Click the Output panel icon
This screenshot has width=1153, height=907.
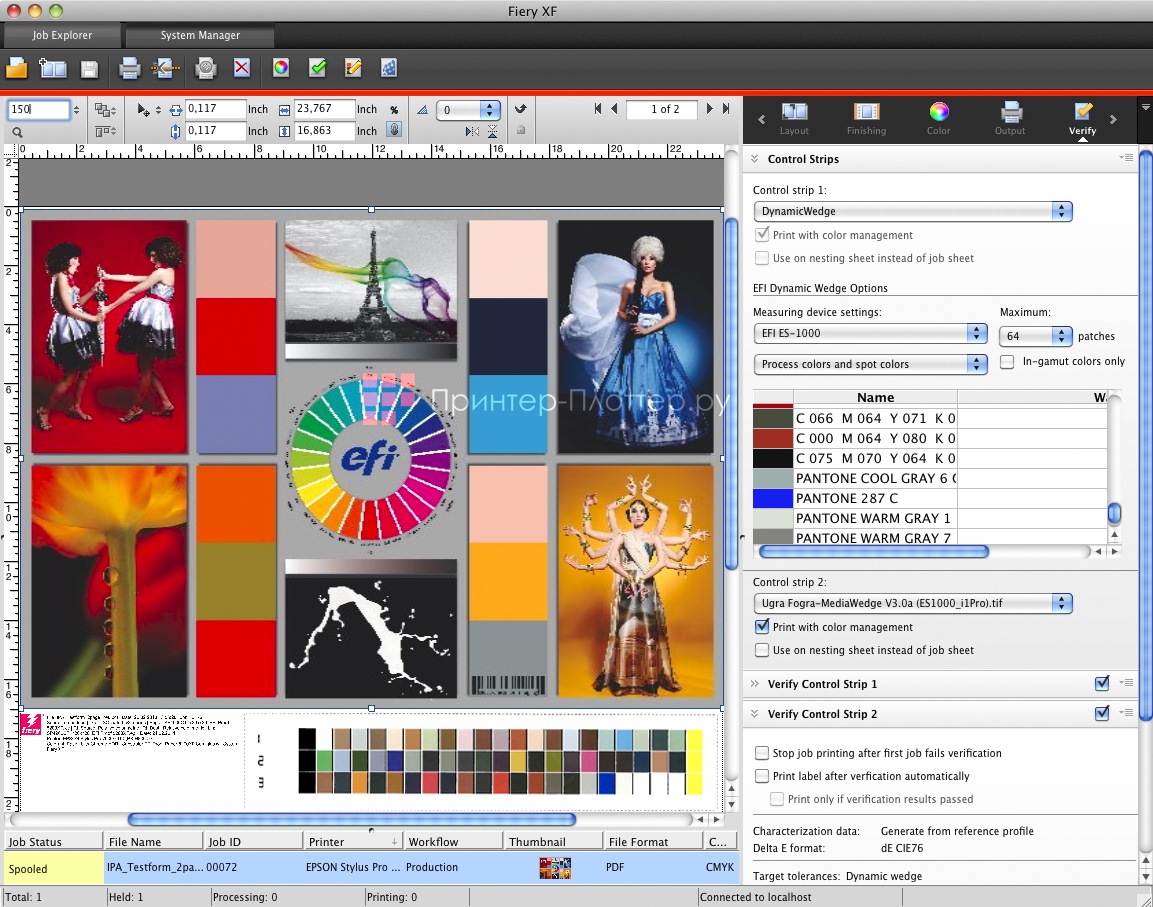click(1010, 115)
